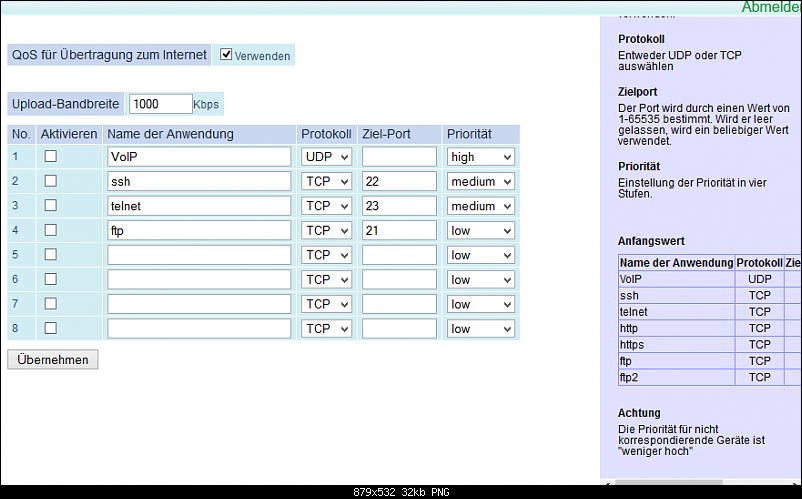Click the Ziel-Port field in row 8
The height and width of the screenshot is (499, 802).
pyautogui.click(x=399, y=329)
